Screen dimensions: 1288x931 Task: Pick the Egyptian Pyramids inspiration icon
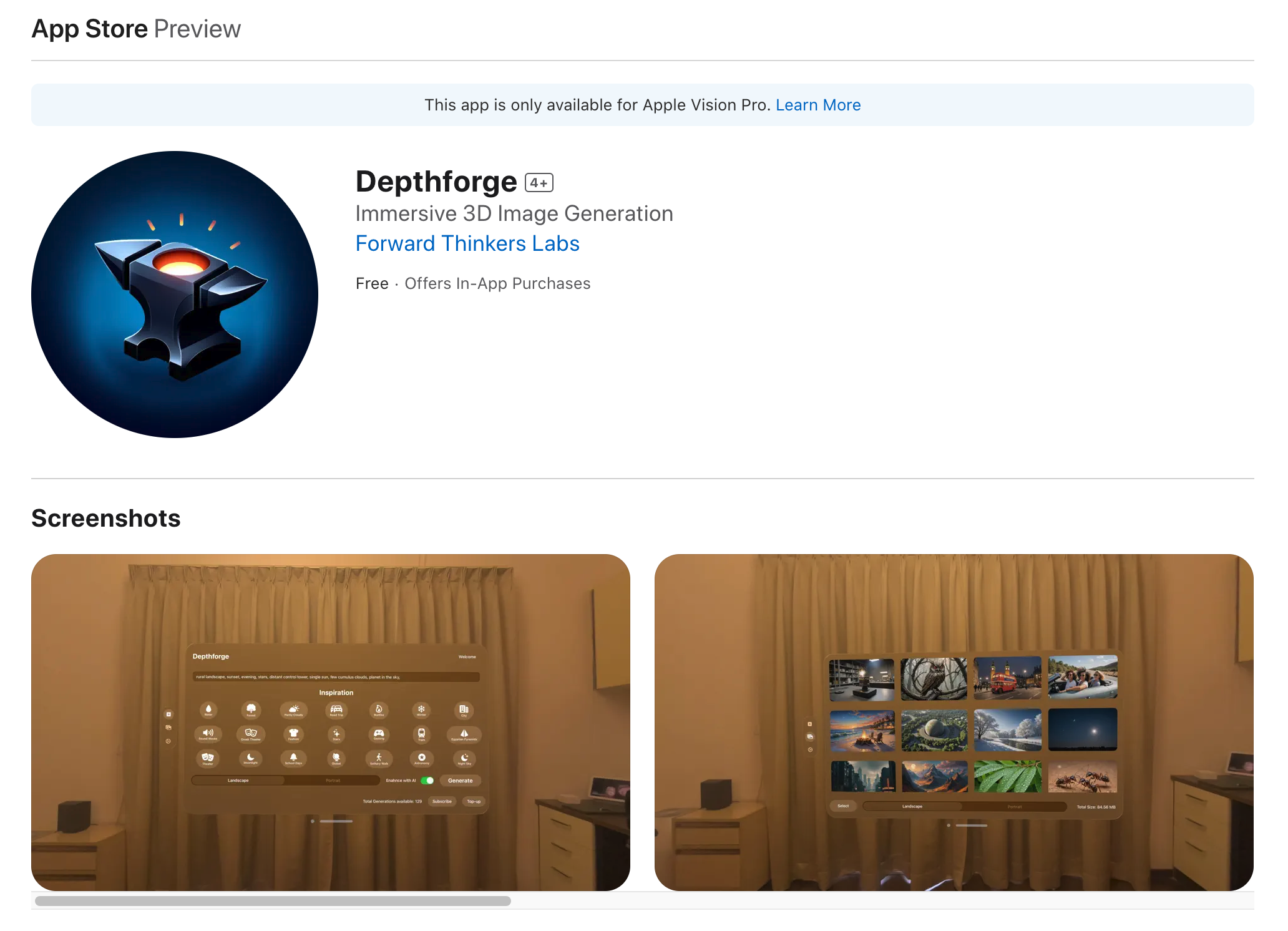(464, 734)
